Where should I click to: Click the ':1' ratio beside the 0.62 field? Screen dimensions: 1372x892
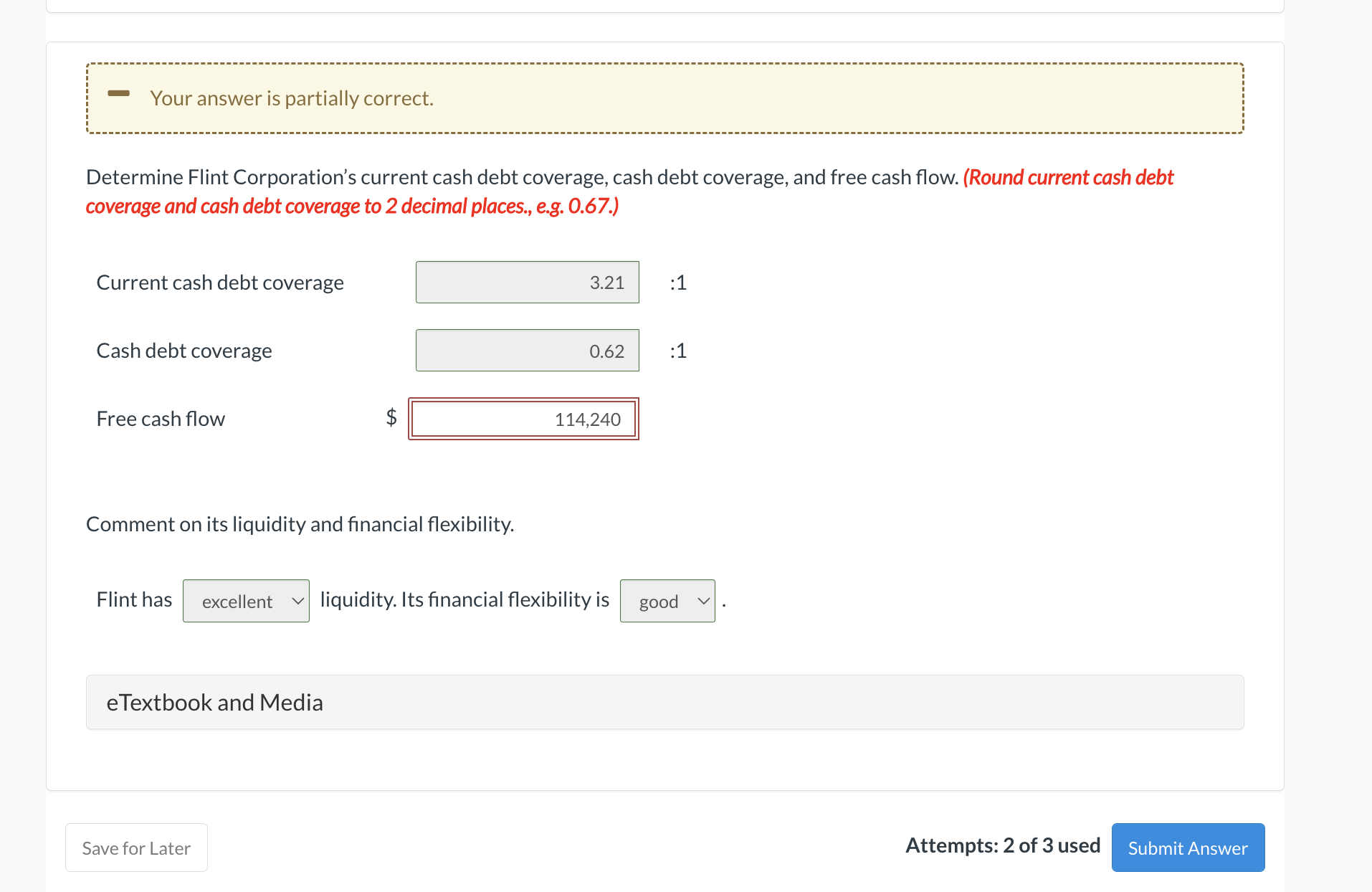point(678,351)
